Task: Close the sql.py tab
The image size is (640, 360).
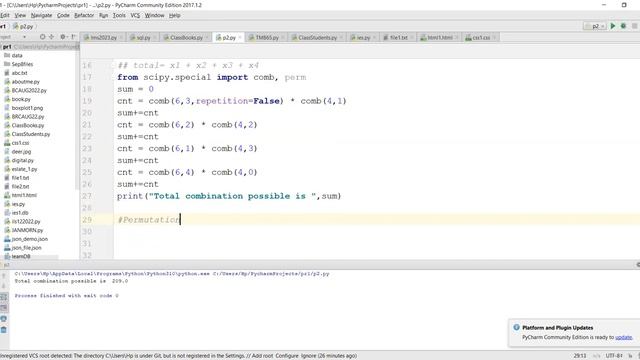Action: click(x=155, y=38)
